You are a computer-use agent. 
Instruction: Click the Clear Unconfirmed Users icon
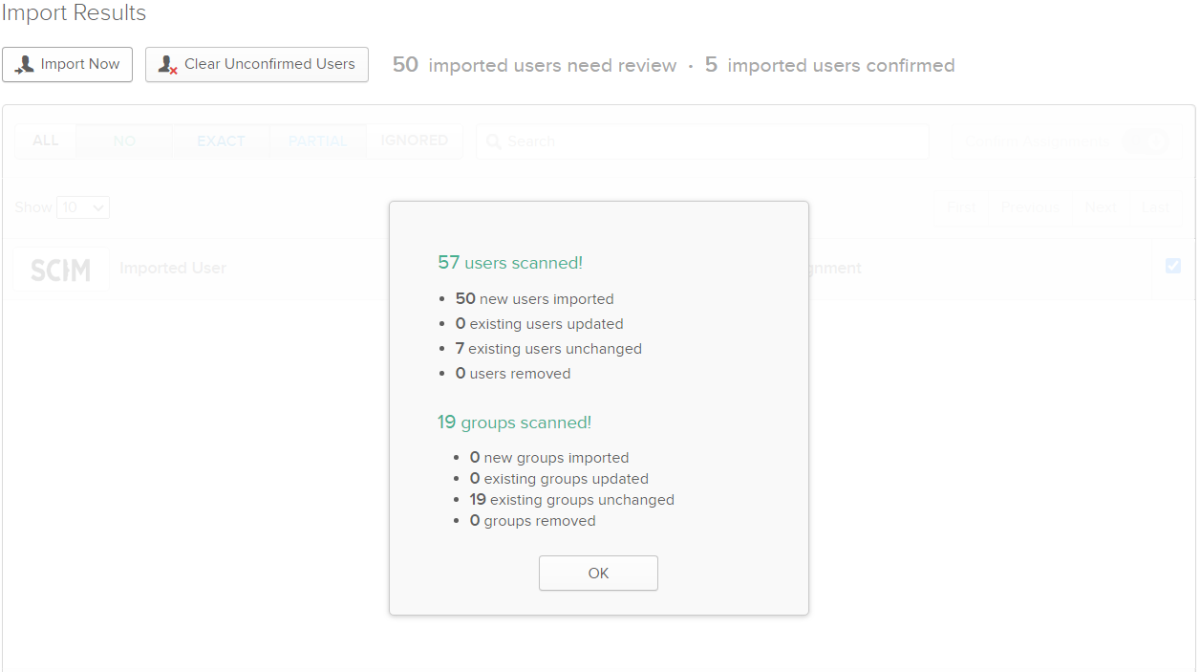coord(168,65)
